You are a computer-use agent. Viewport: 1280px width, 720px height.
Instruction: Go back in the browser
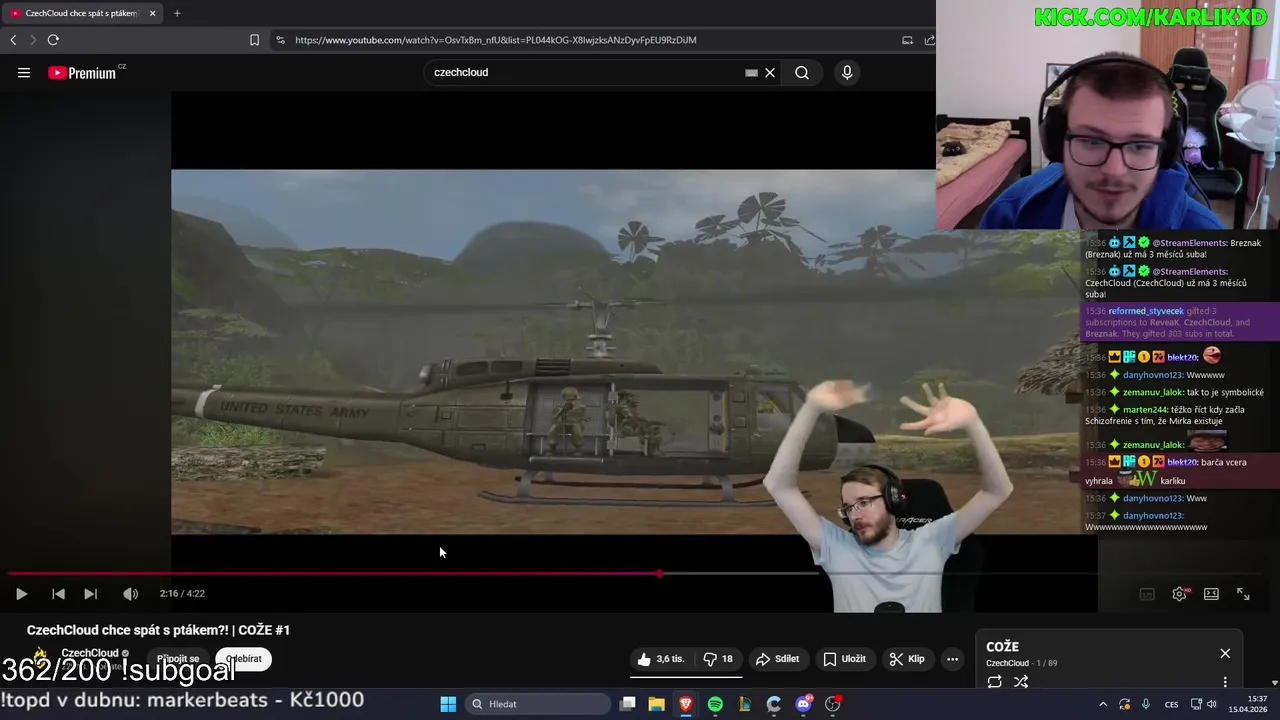(13, 40)
